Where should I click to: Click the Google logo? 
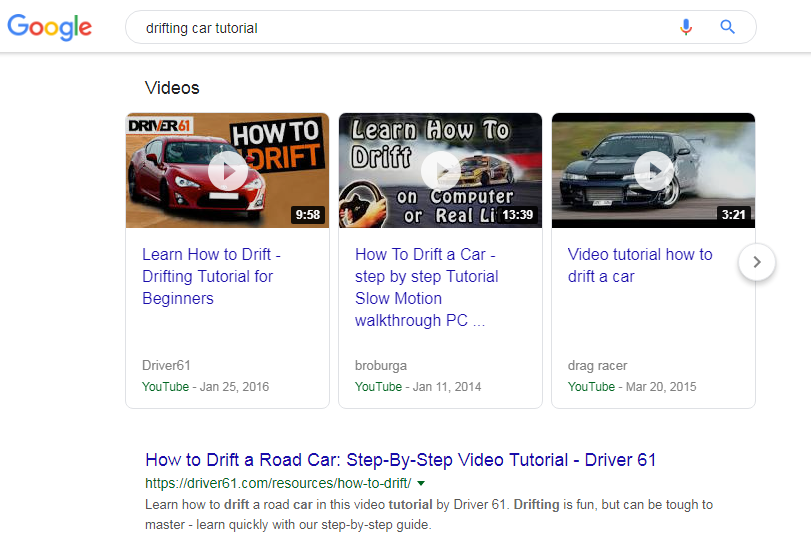point(49,27)
